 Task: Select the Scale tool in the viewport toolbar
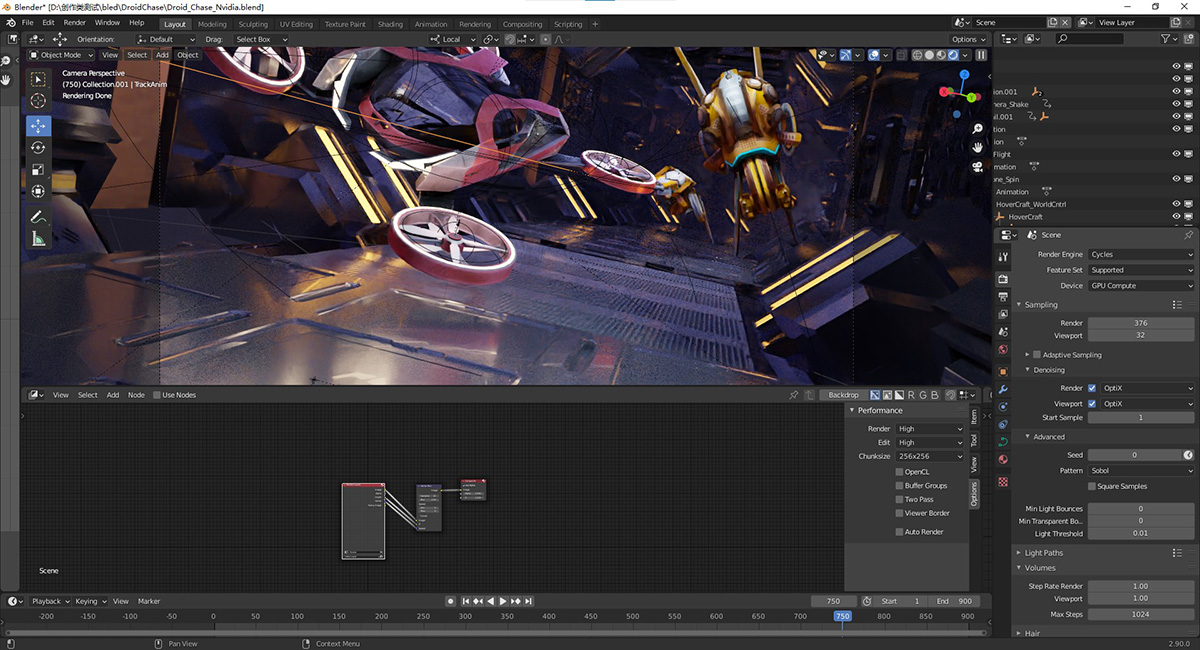click(x=38, y=170)
